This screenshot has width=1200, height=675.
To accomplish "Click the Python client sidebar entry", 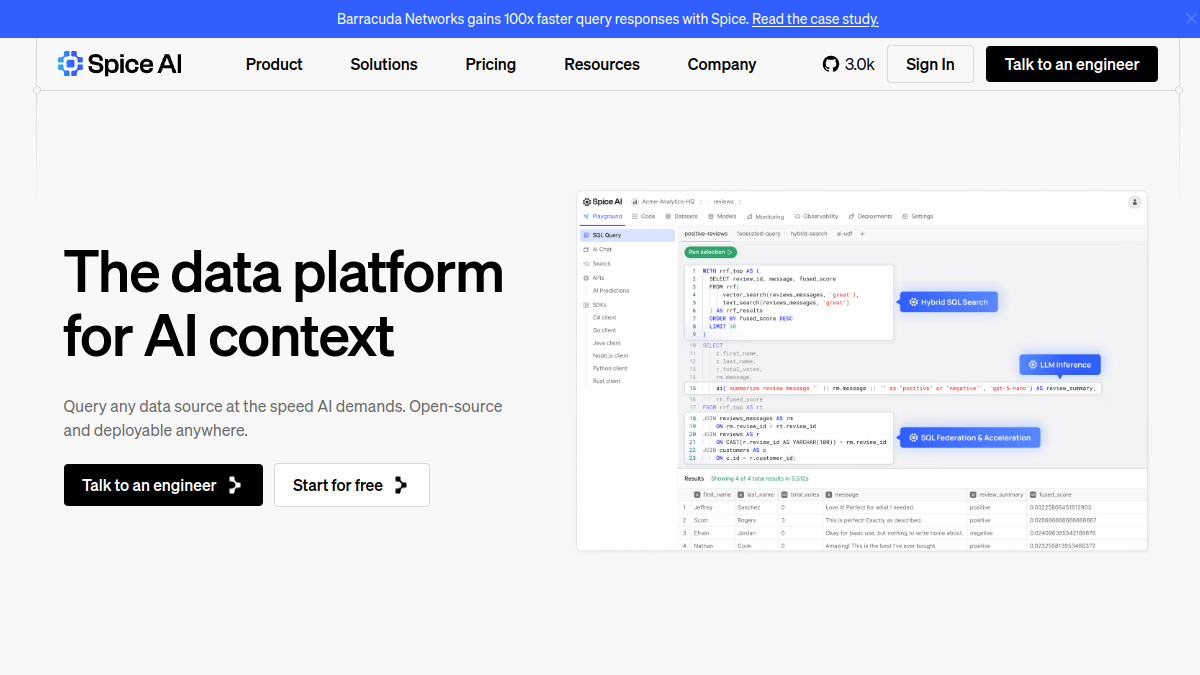I will click(610, 368).
